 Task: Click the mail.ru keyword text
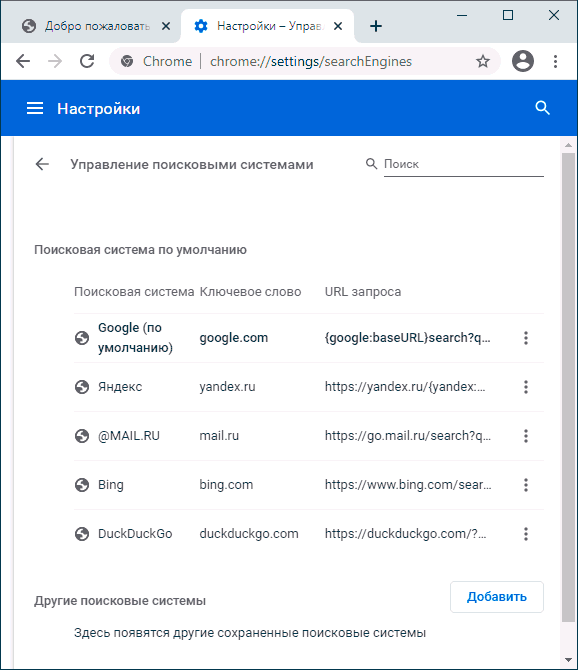click(x=219, y=436)
